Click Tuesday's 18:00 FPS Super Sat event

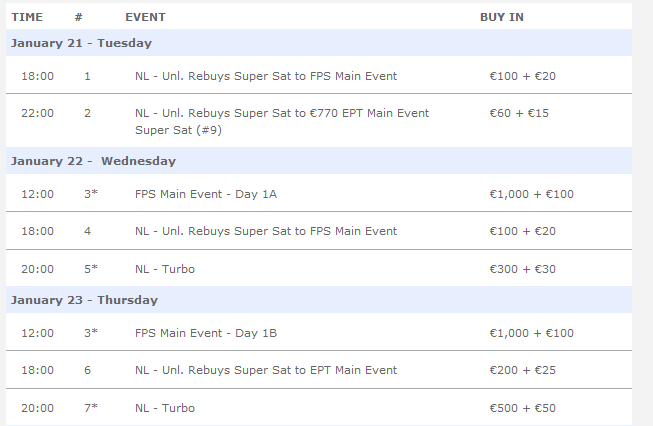pyautogui.click(x=266, y=76)
